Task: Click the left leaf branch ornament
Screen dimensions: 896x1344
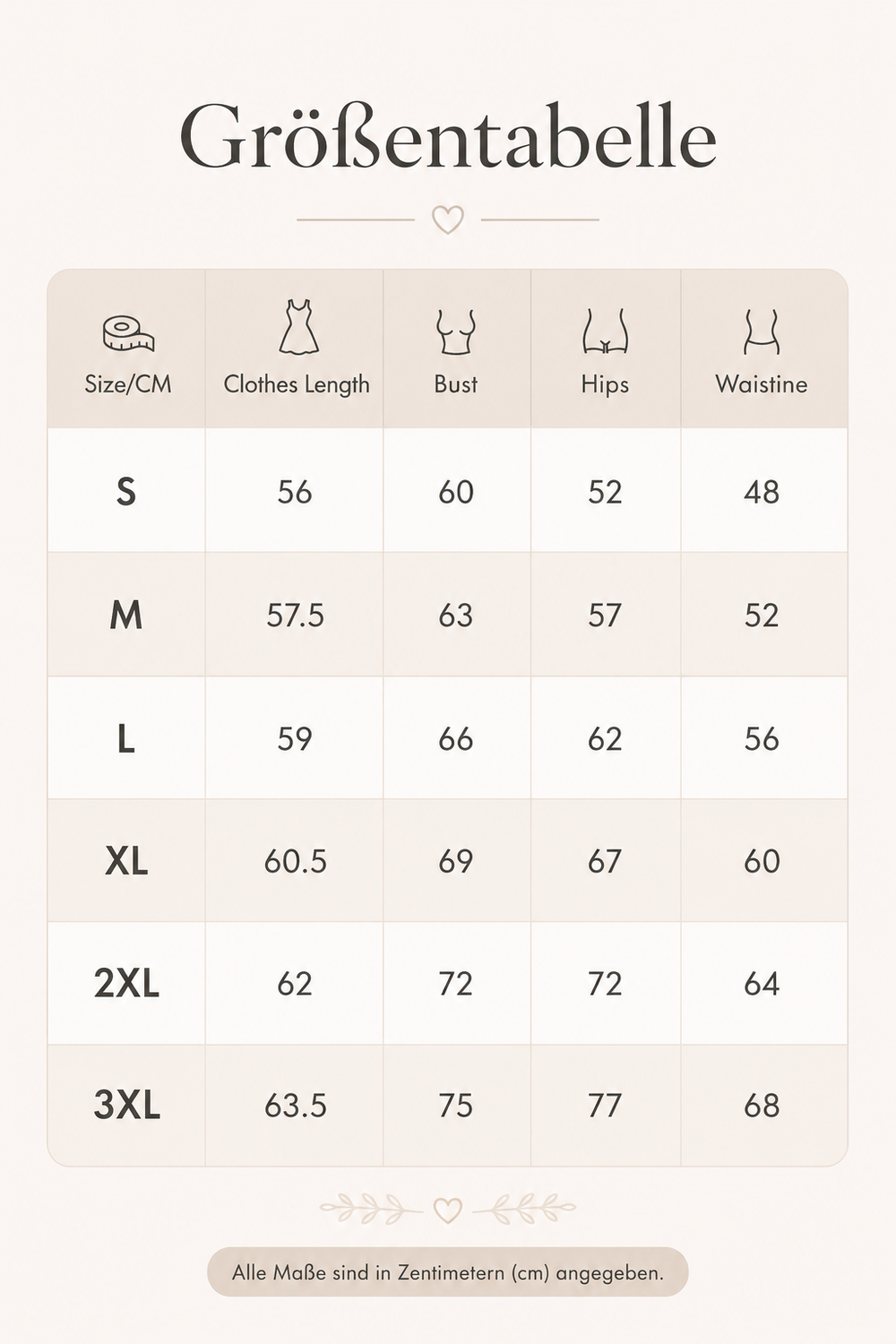Action: [370, 1209]
